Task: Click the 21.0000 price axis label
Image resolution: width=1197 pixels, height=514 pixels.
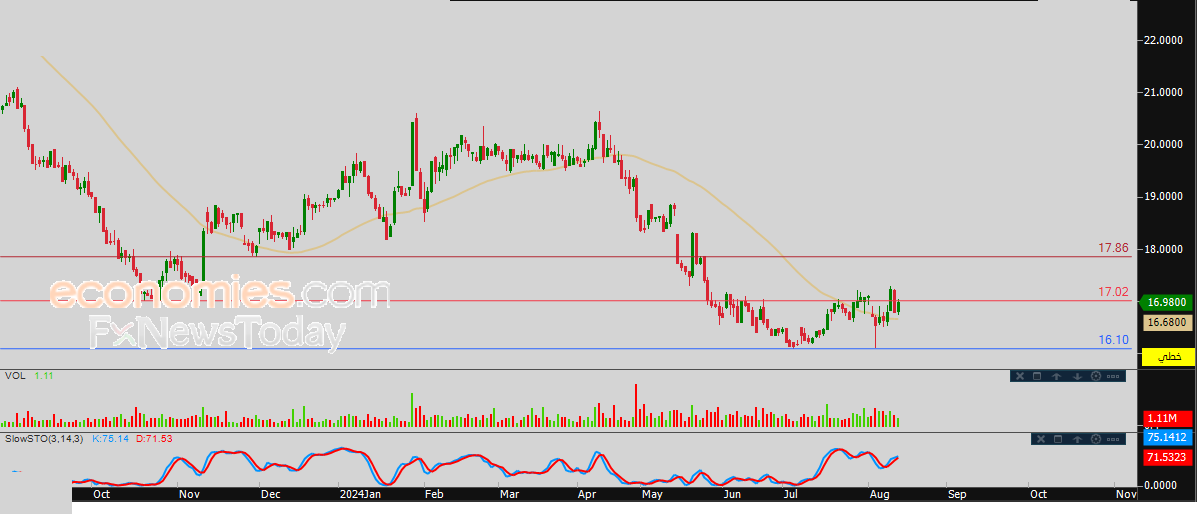Action: click(1164, 92)
